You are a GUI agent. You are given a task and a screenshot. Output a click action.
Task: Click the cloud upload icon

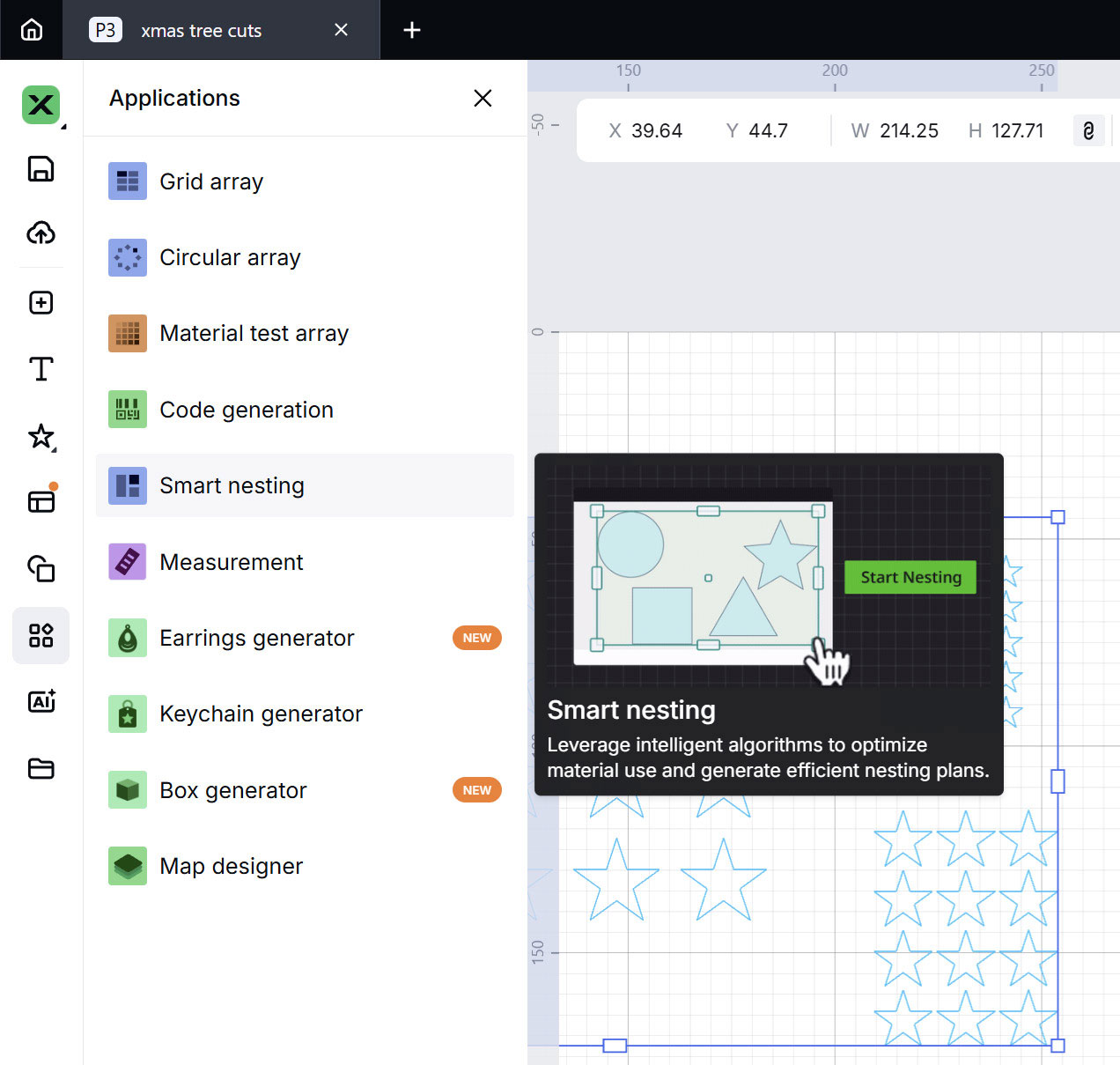41,233
